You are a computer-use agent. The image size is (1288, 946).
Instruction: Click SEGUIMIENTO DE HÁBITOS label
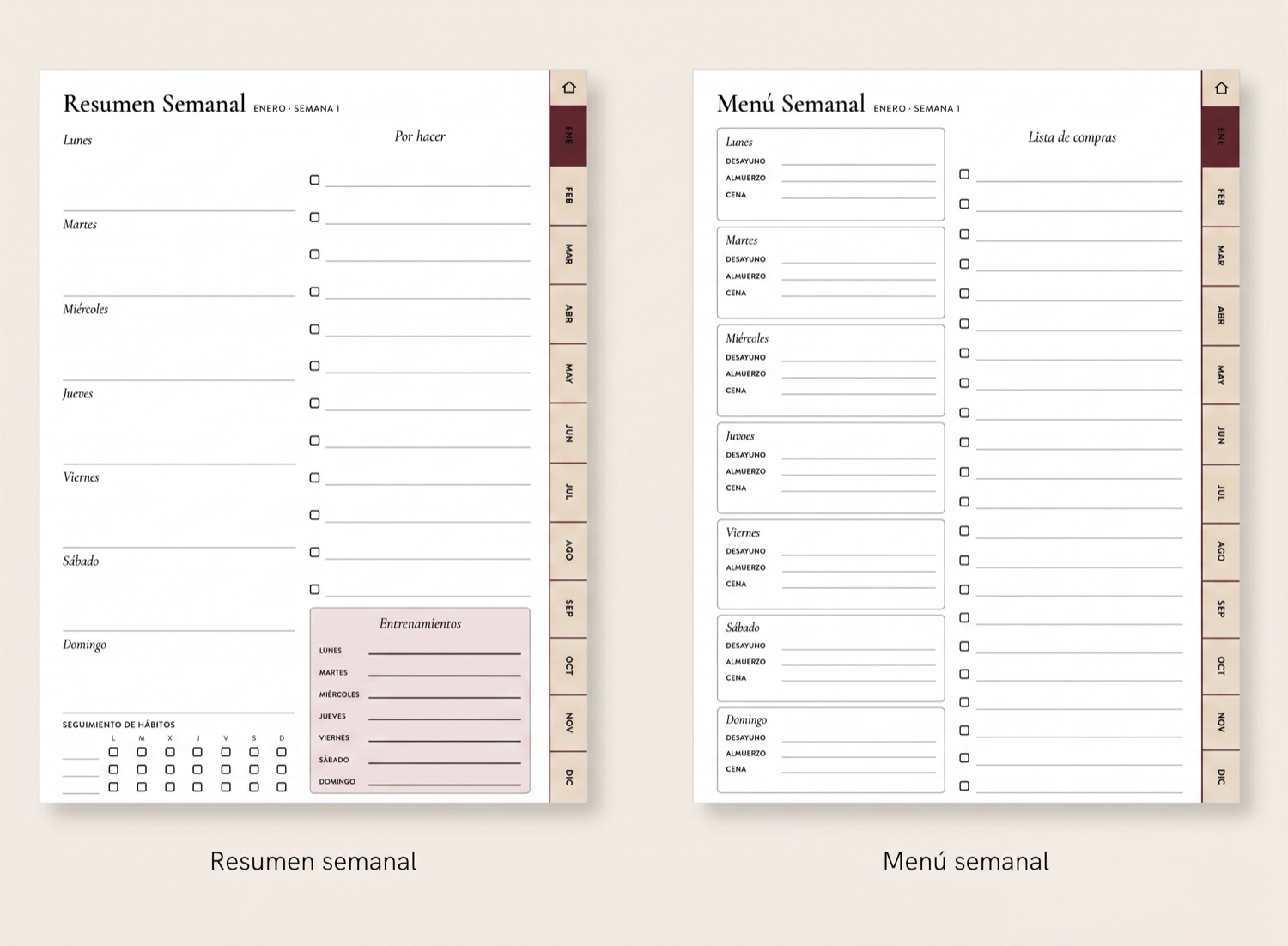point(118,725)
